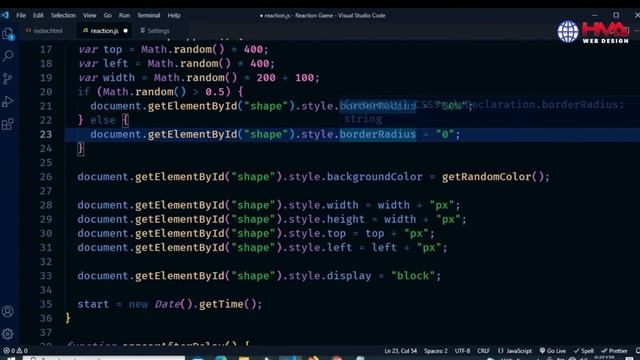
Task: Click the 'Date' keyword on line 35
Action: [x=167, y=304]
